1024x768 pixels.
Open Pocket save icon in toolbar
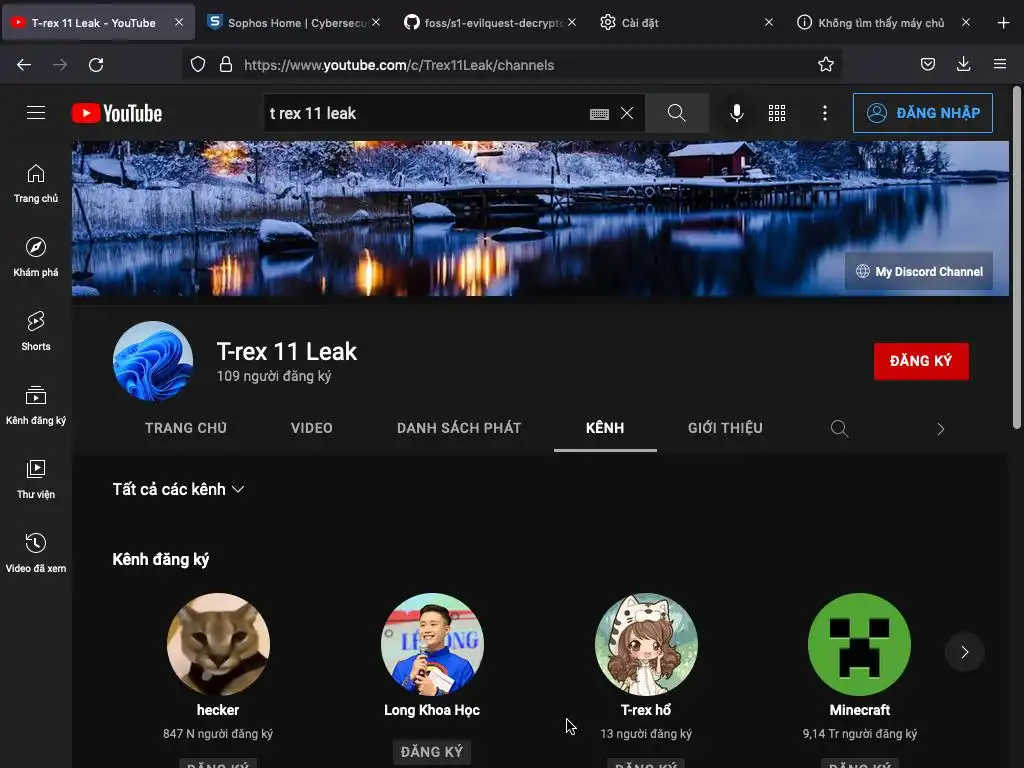[927, 64]
